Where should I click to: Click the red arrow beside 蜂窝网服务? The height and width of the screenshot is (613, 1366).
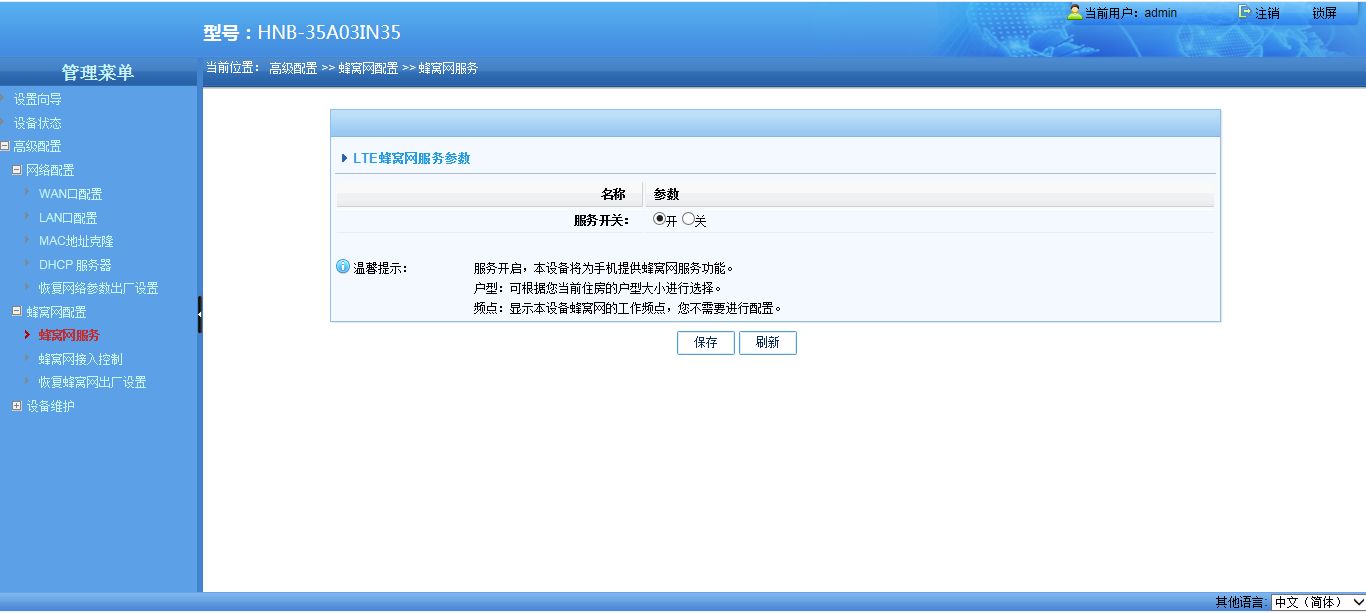click(27, 335)
